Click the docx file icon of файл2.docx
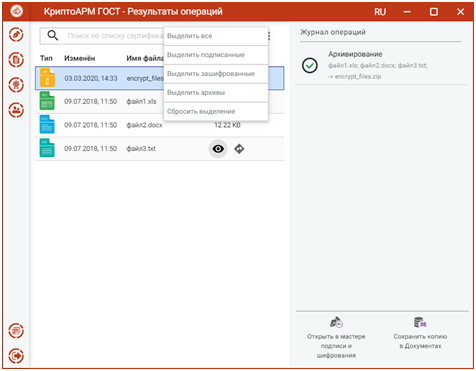The image size is (476, 371). click(x=47, y=125)
